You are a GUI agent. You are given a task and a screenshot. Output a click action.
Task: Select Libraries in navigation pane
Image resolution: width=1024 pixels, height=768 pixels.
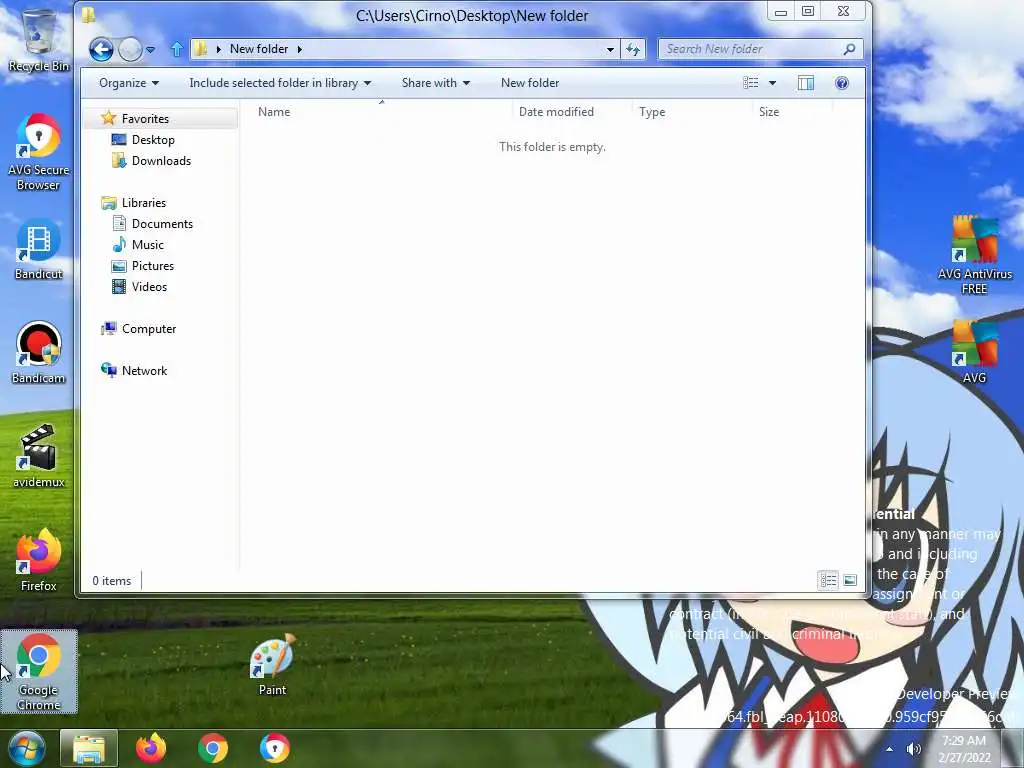point(144,202)
